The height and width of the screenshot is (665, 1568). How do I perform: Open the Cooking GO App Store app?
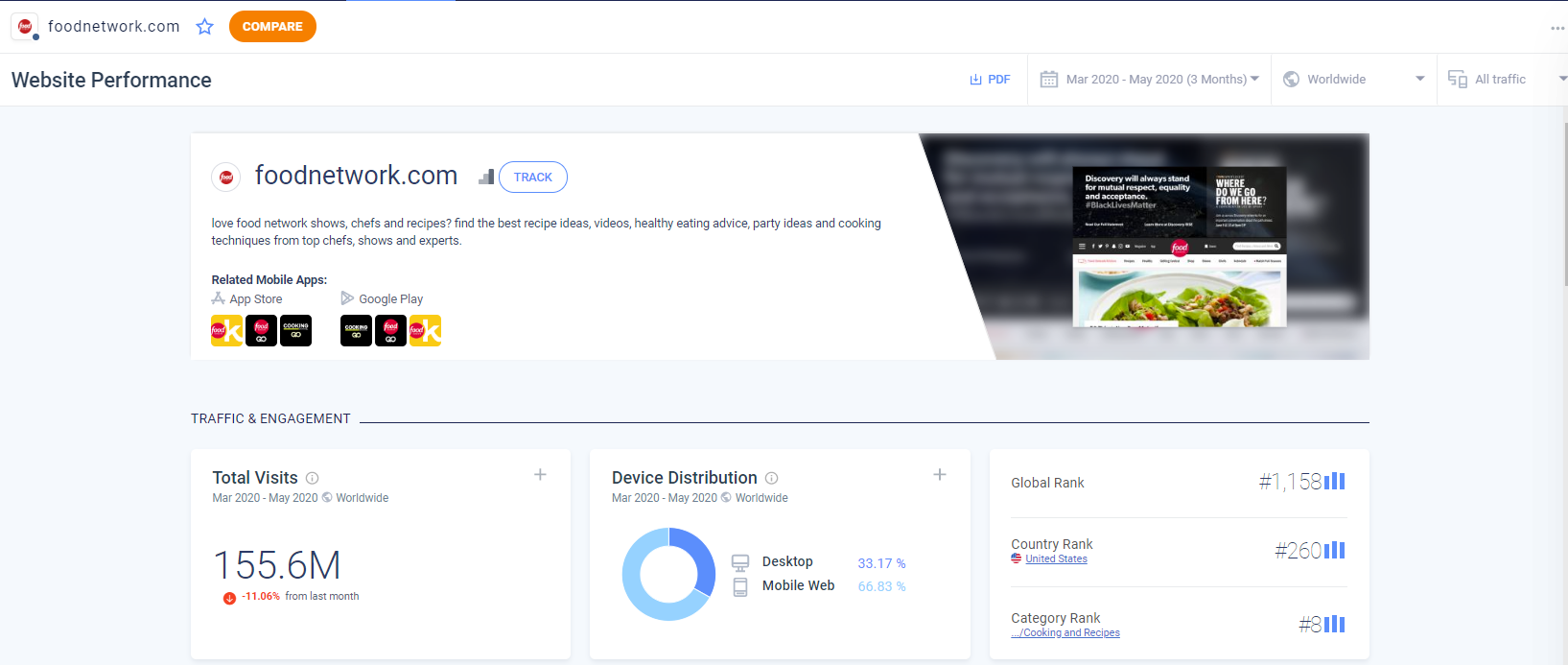coord(295,331)
